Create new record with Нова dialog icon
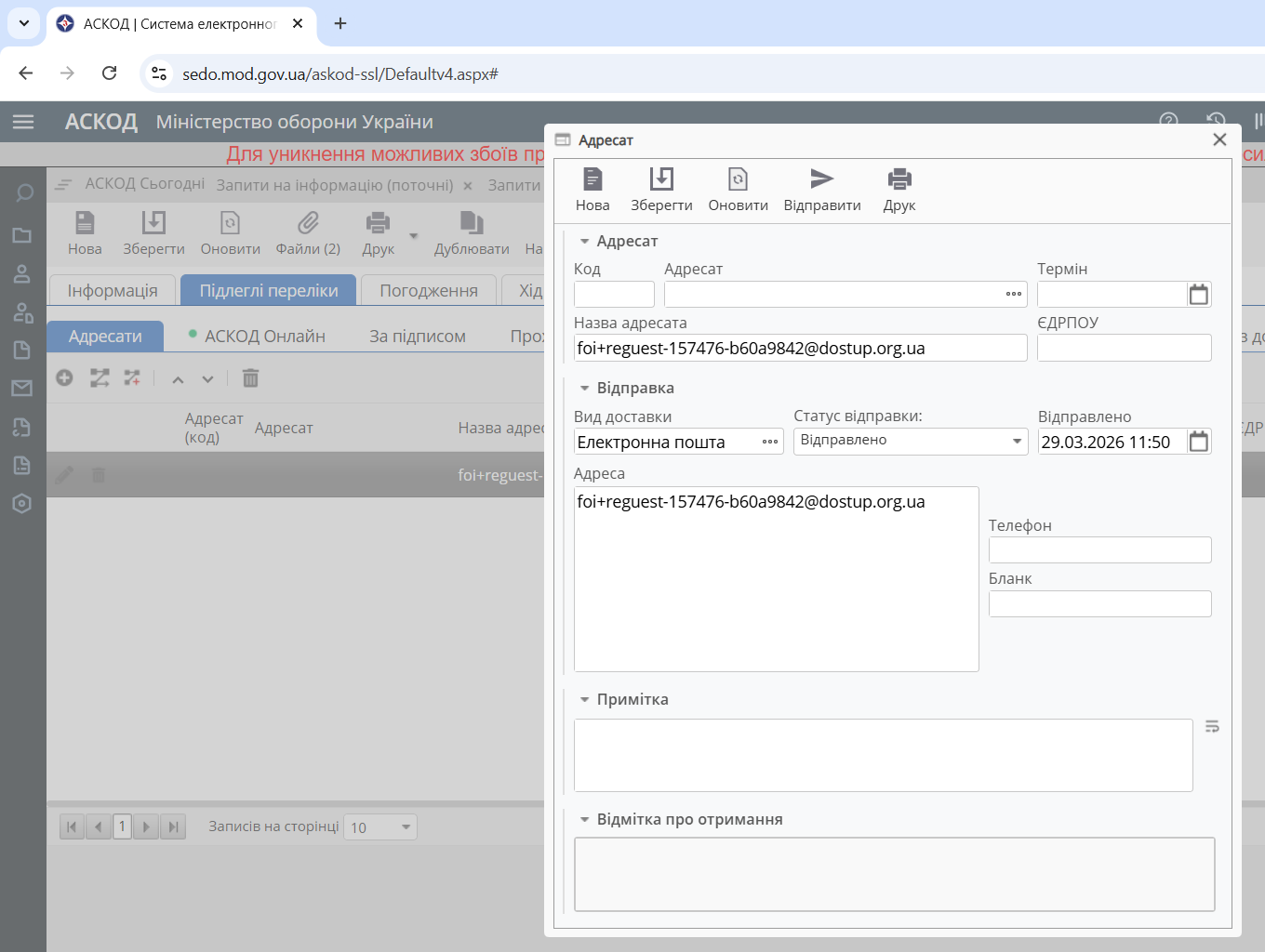Image resolution: width=1265 pixels, height=952 pixels. coord(592,179)
